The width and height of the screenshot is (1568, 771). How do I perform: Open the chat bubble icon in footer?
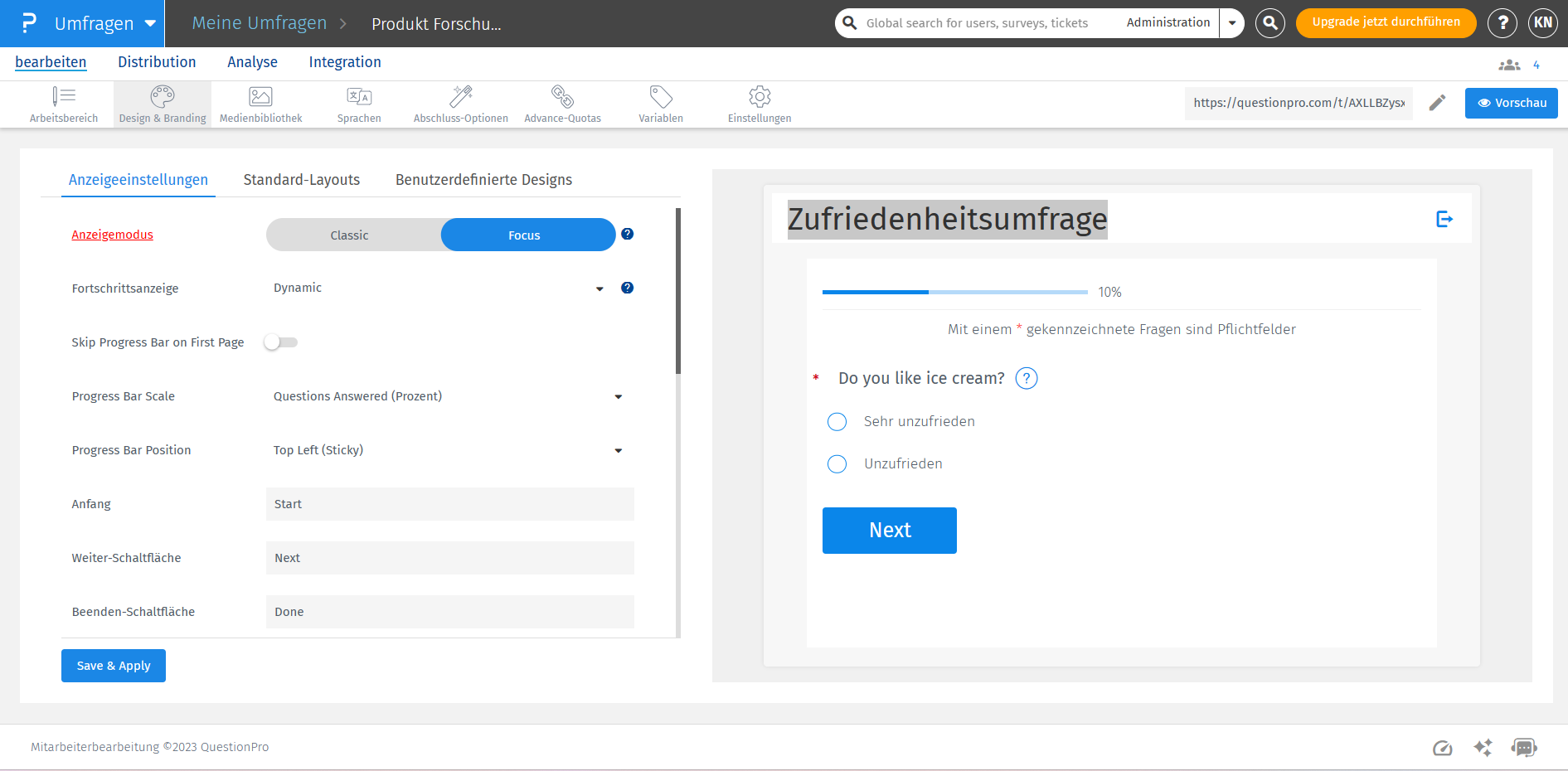pyautogui.click(x=1524, y=748)
